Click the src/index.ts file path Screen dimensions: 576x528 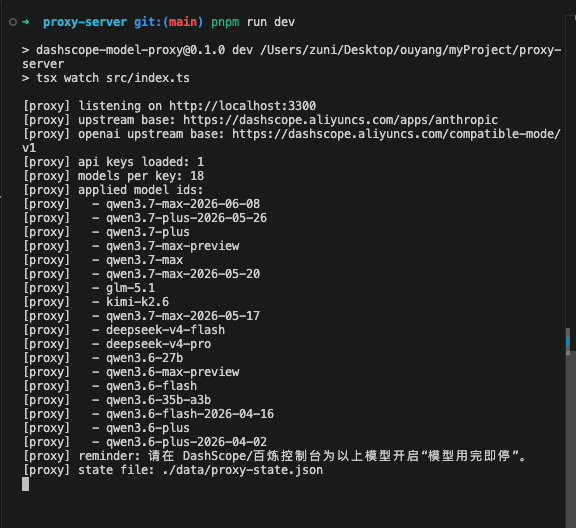148,78
